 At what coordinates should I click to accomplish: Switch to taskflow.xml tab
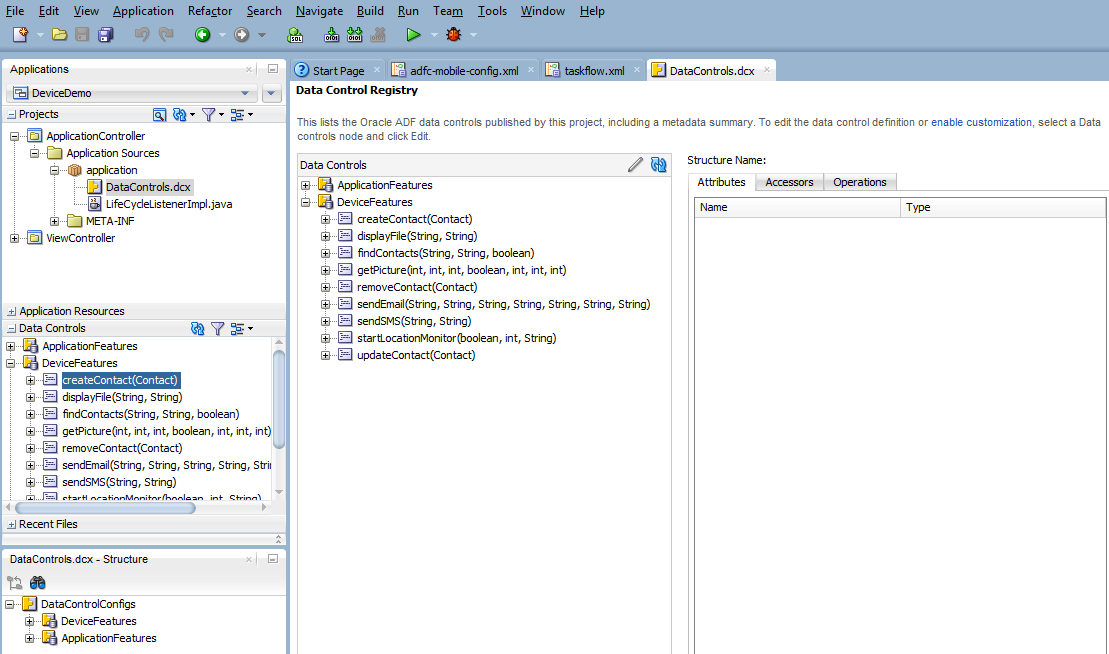tap(594, 71)
